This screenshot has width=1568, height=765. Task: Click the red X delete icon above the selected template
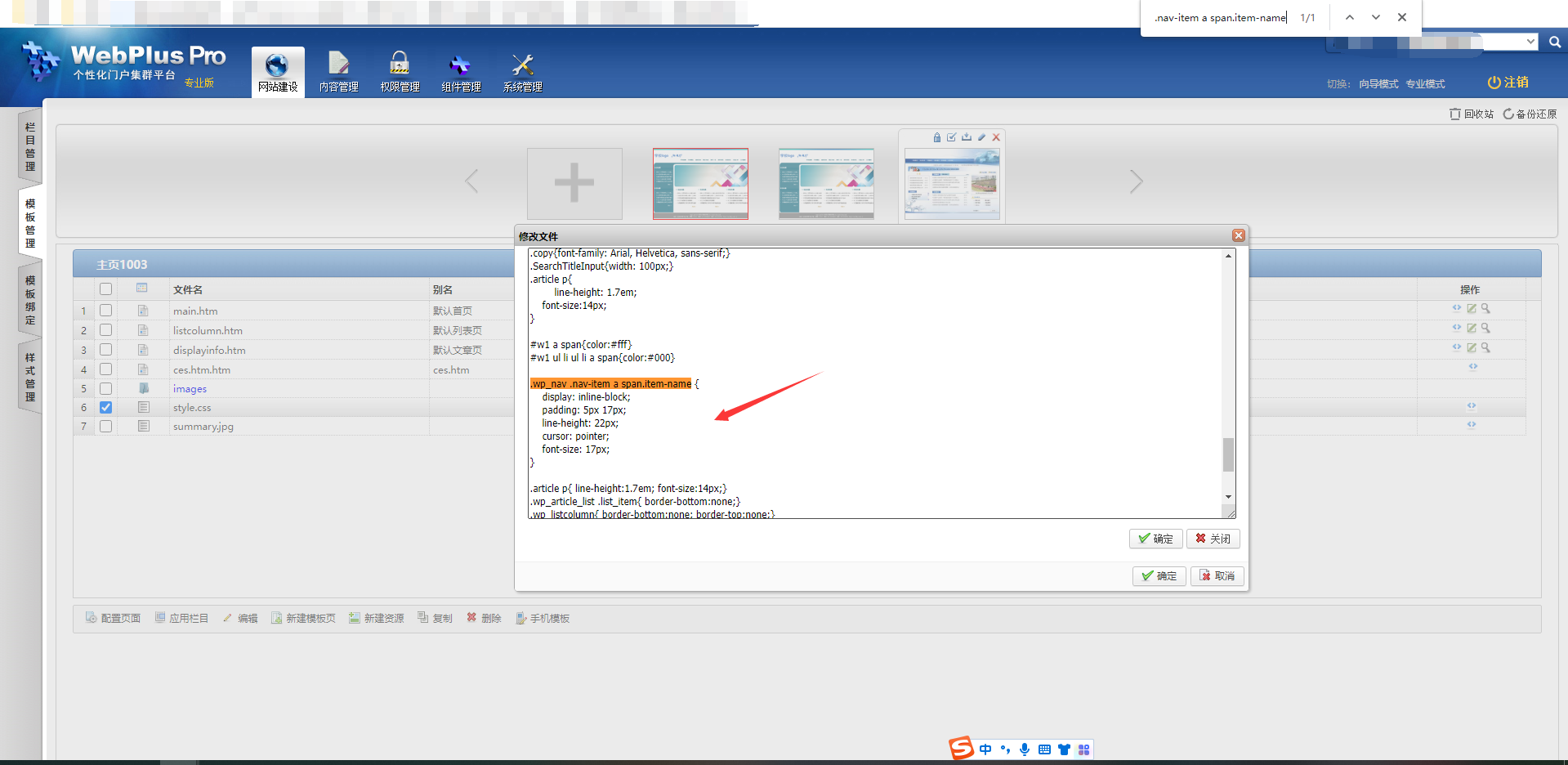996,137
